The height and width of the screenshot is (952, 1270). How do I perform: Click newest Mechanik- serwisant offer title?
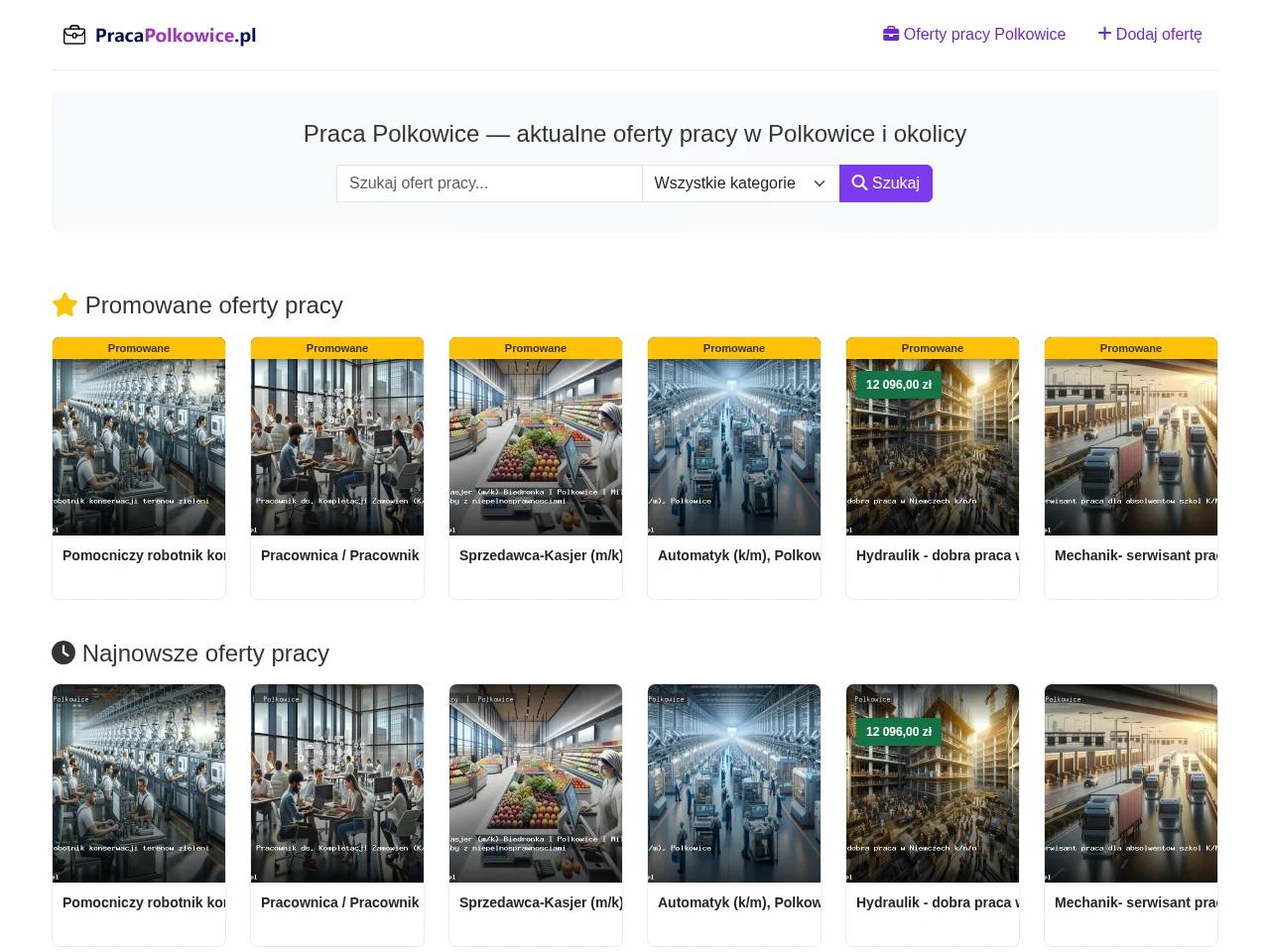1136,902
